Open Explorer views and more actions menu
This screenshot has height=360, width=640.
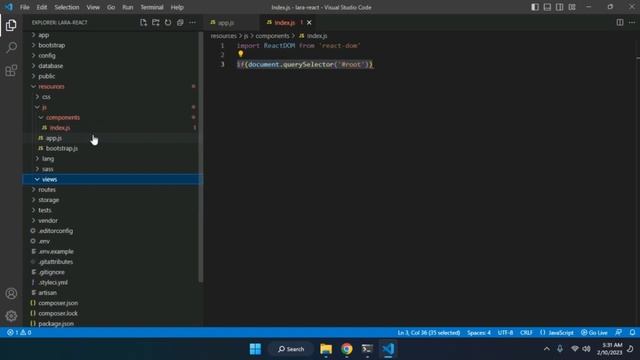pyautogui.click(x=192, y=22)
